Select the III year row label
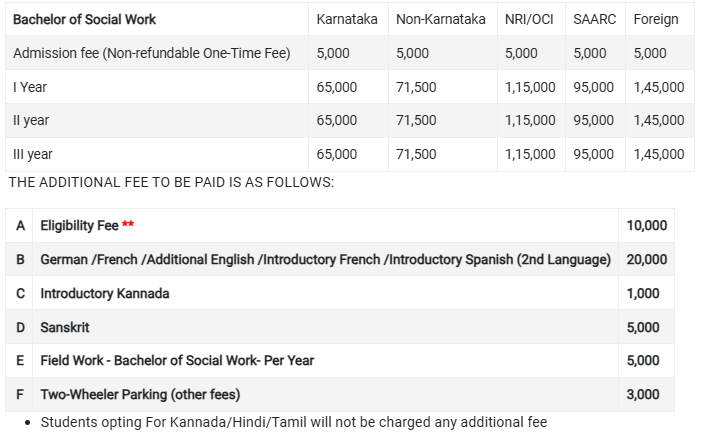This screenshot has width=702, height=443. [32, 154]
